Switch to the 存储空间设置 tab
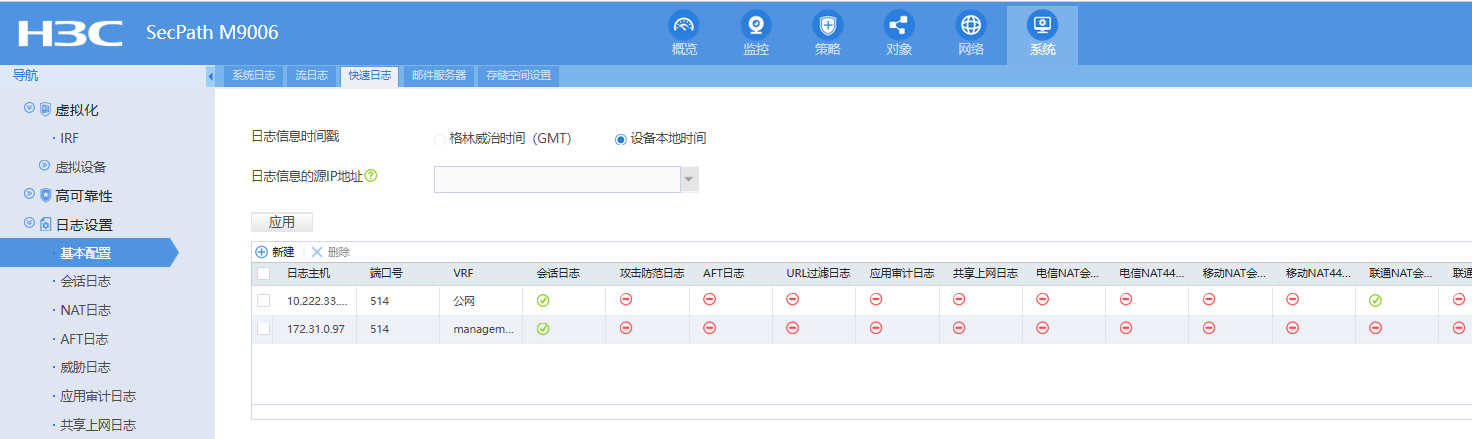 click(x=518, y=75)
